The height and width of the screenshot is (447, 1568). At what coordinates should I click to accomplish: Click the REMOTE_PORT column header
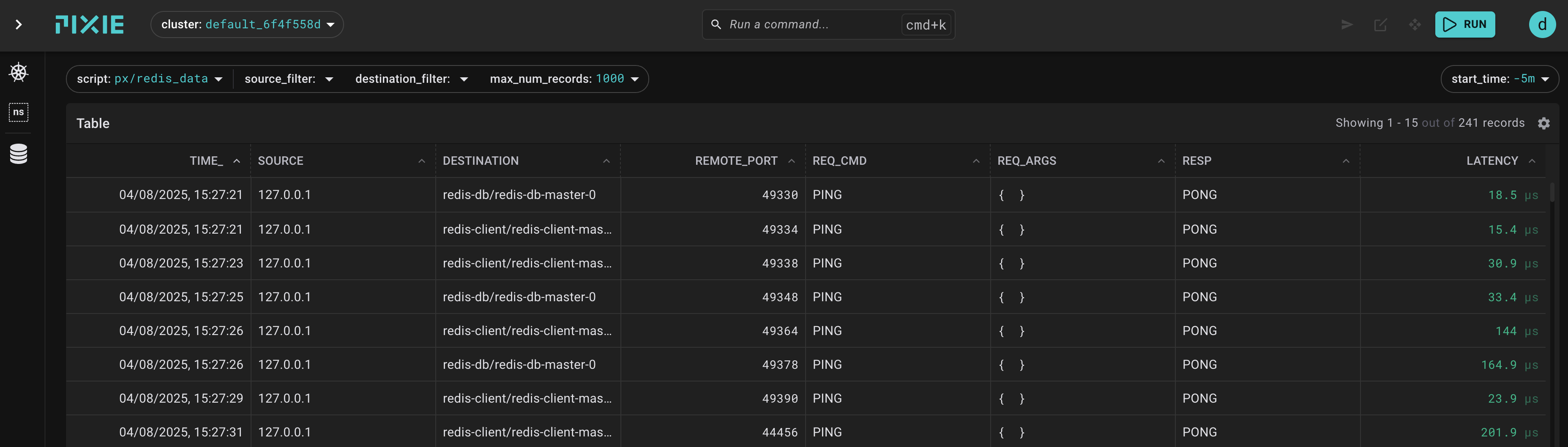pos(737,161)
